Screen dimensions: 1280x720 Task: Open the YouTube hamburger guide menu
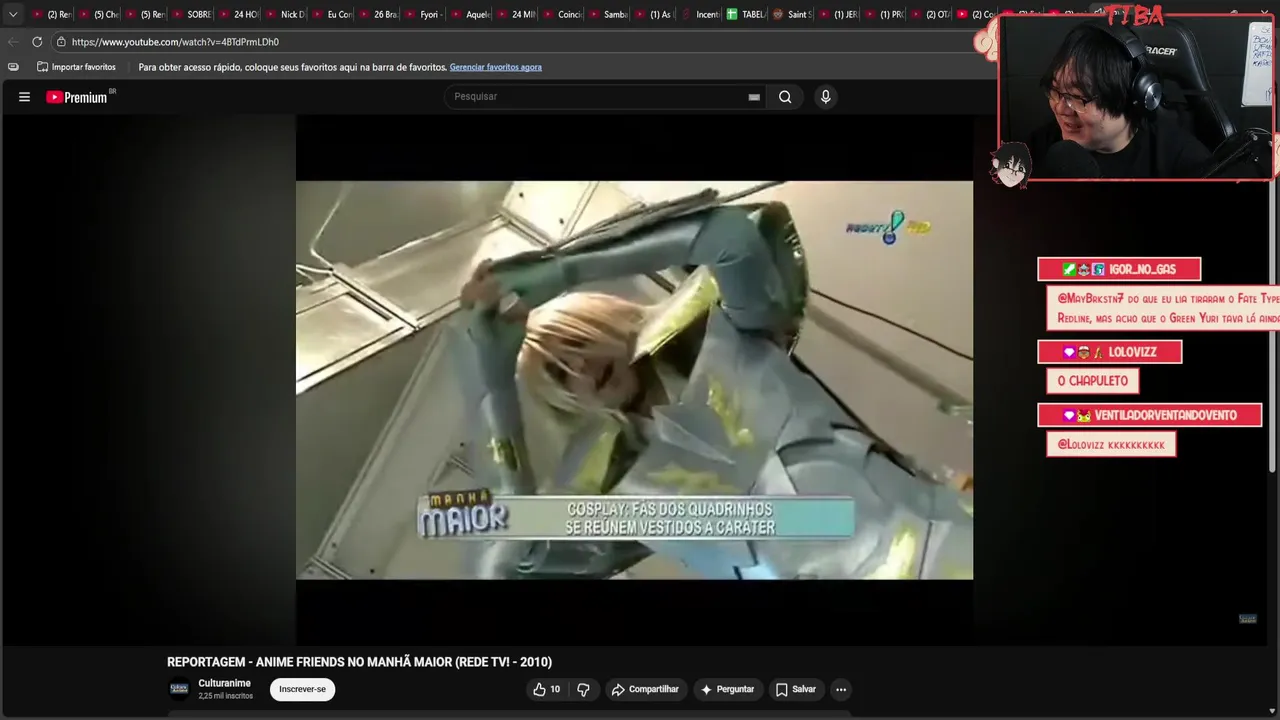(x=24, y=97)
